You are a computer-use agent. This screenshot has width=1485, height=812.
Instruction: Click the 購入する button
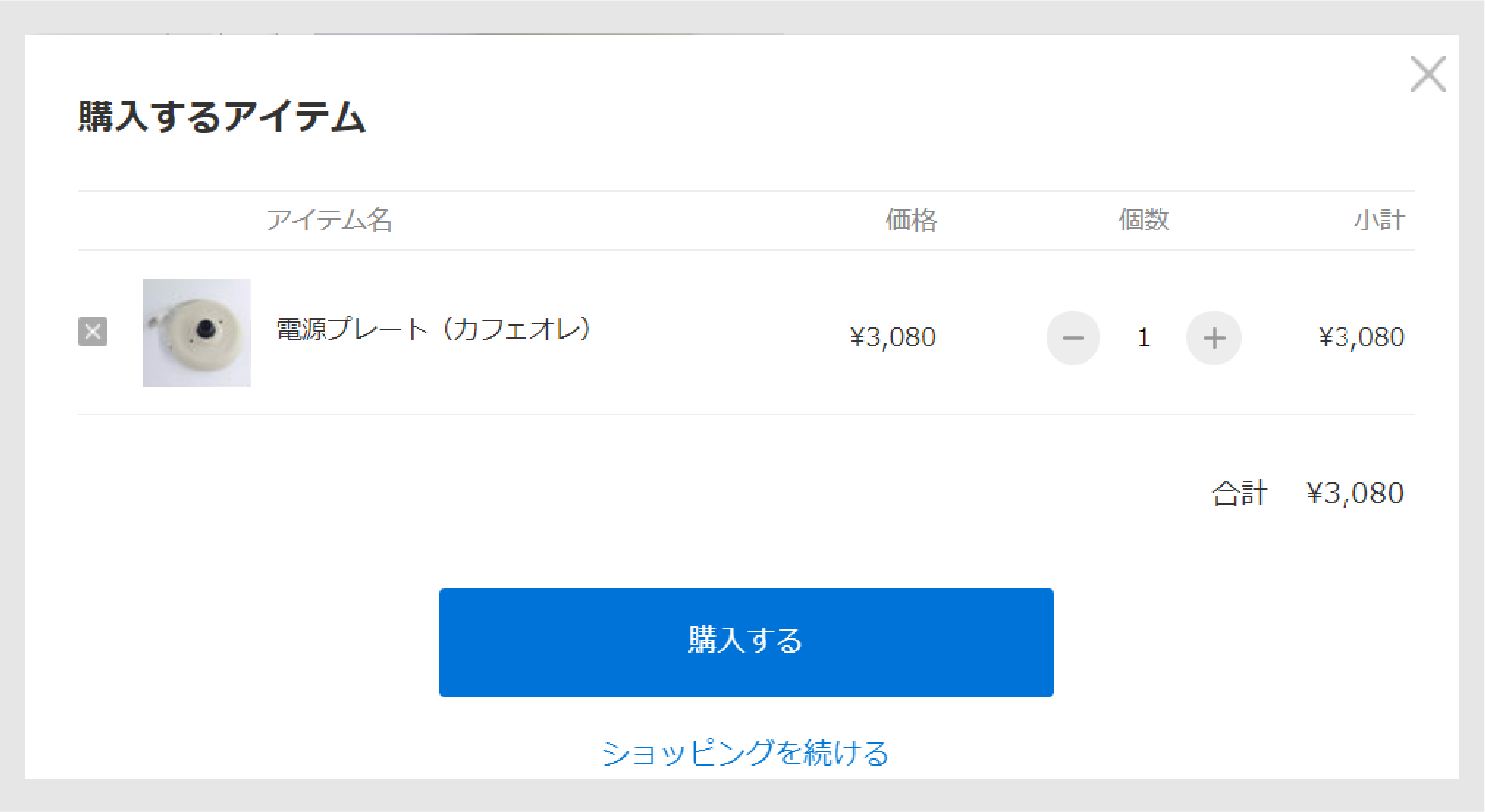[746, 643]
